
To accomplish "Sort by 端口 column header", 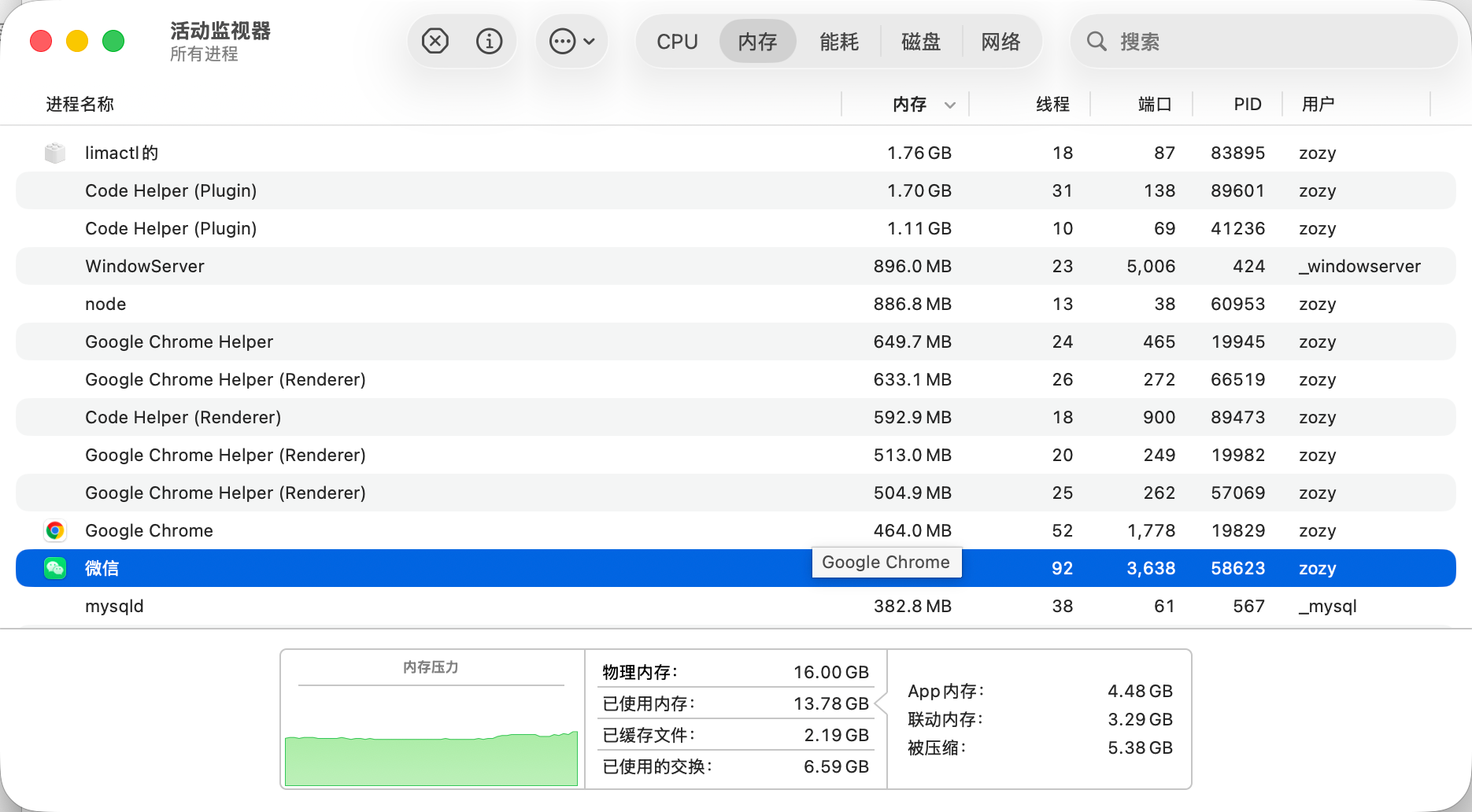I will [x=1155, y=104].
